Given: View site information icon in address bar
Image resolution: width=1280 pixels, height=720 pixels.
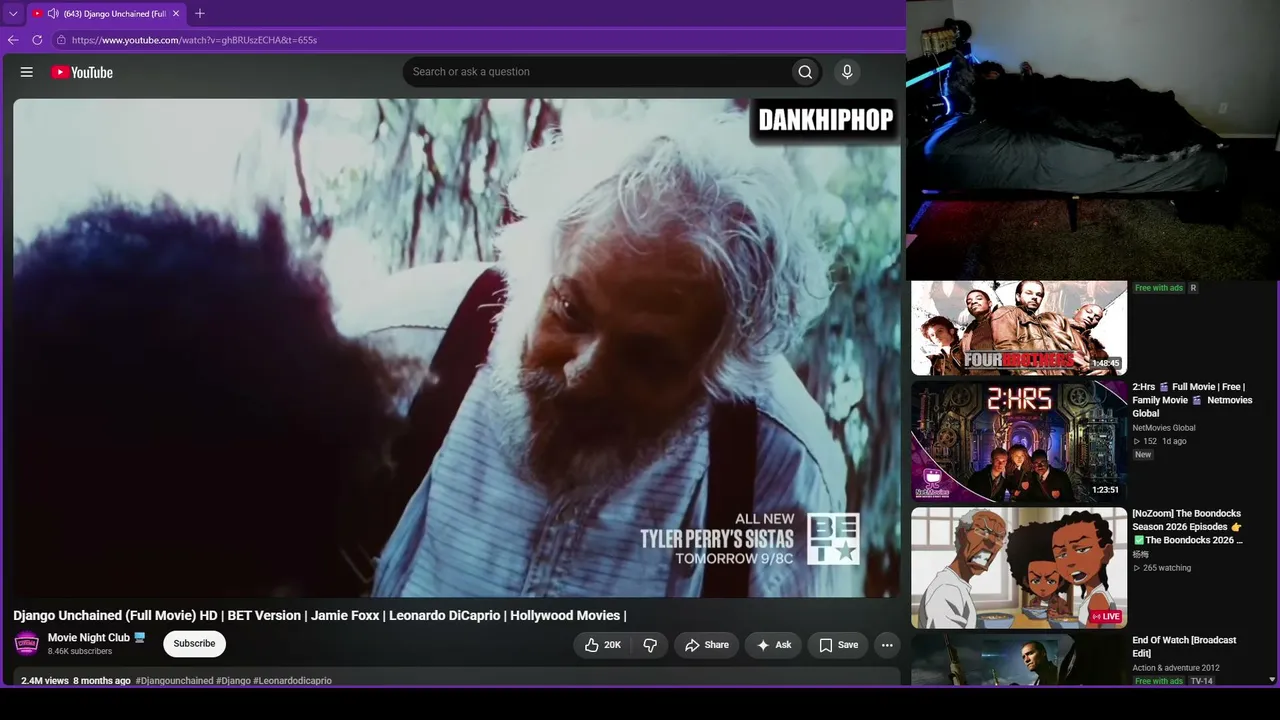Looking at the screenshot, I should [x=61, y=40].
